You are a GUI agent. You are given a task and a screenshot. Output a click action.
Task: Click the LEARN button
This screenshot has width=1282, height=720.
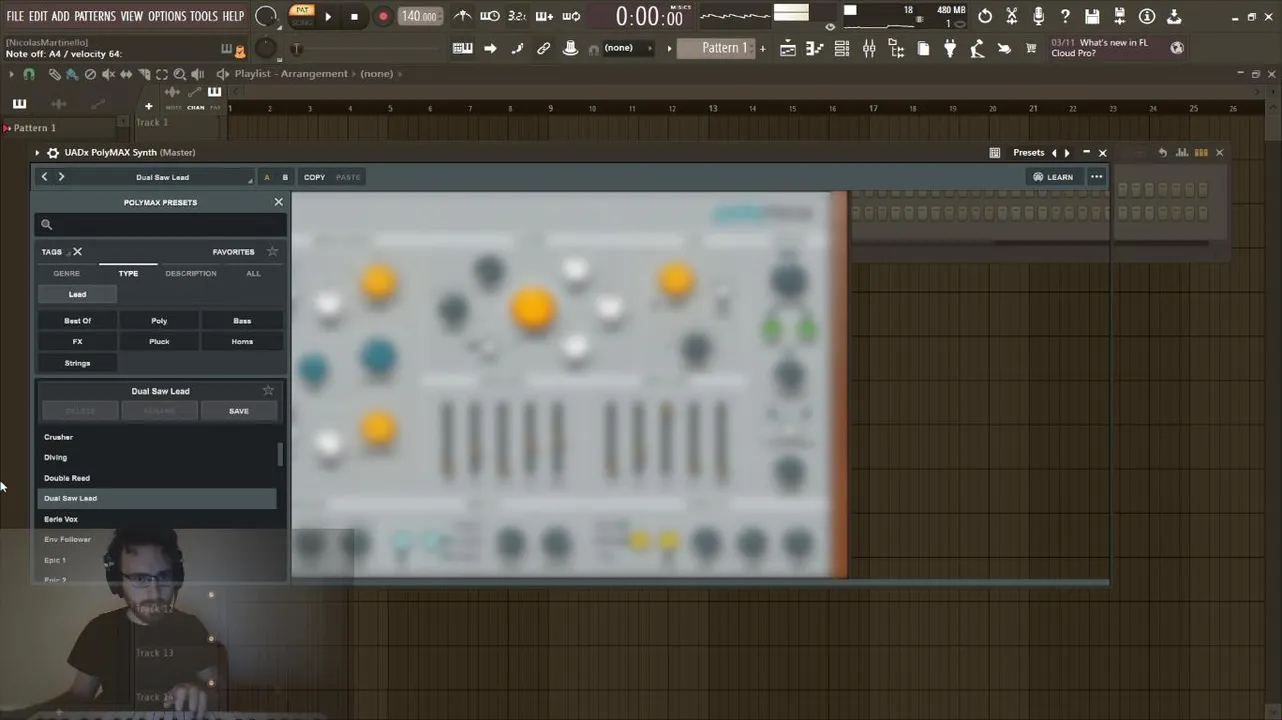coord(1052,177)
